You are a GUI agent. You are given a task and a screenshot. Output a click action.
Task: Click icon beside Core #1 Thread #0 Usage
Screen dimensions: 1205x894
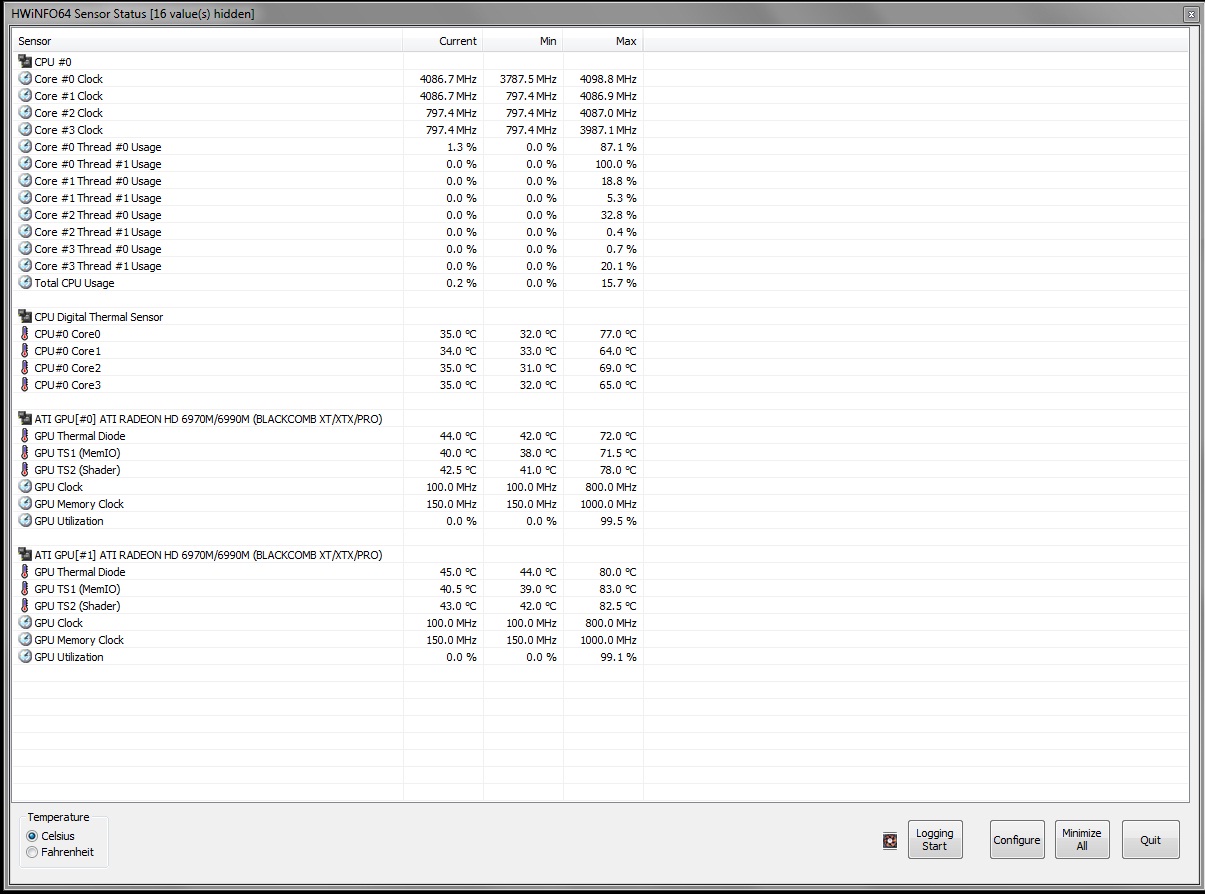pos(25,181)
